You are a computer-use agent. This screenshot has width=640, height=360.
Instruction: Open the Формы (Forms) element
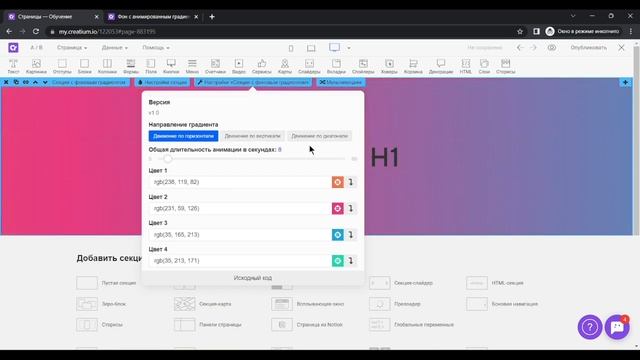131,66
